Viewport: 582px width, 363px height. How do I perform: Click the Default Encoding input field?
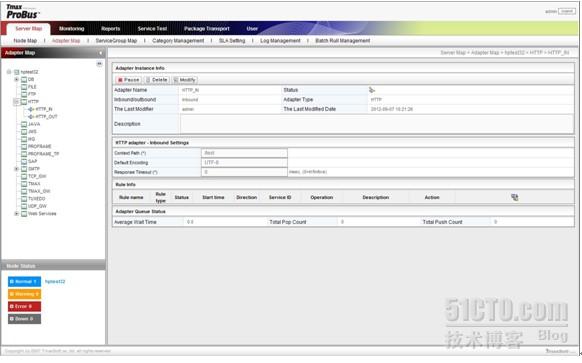(244, 163)
